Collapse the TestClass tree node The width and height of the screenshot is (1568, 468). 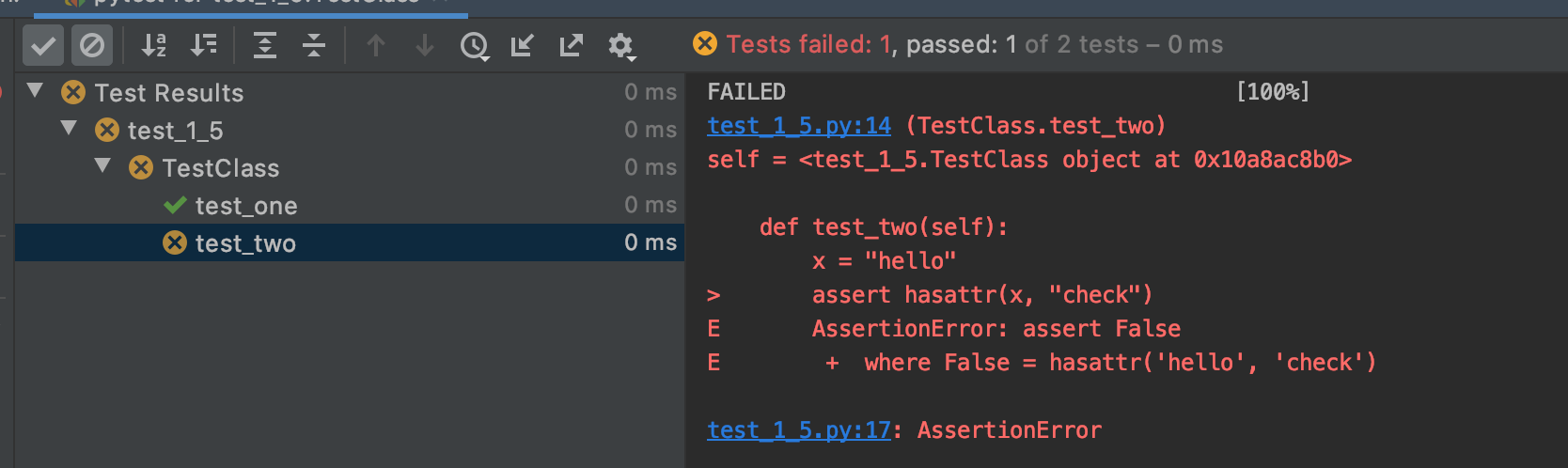pyautogui.click(x=102, y=166)
